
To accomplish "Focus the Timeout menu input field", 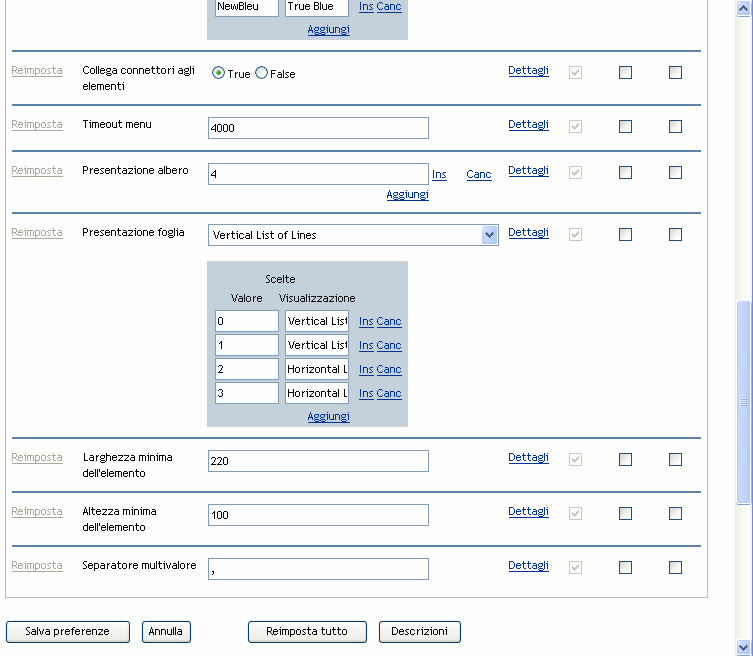I will click(318, 128).
